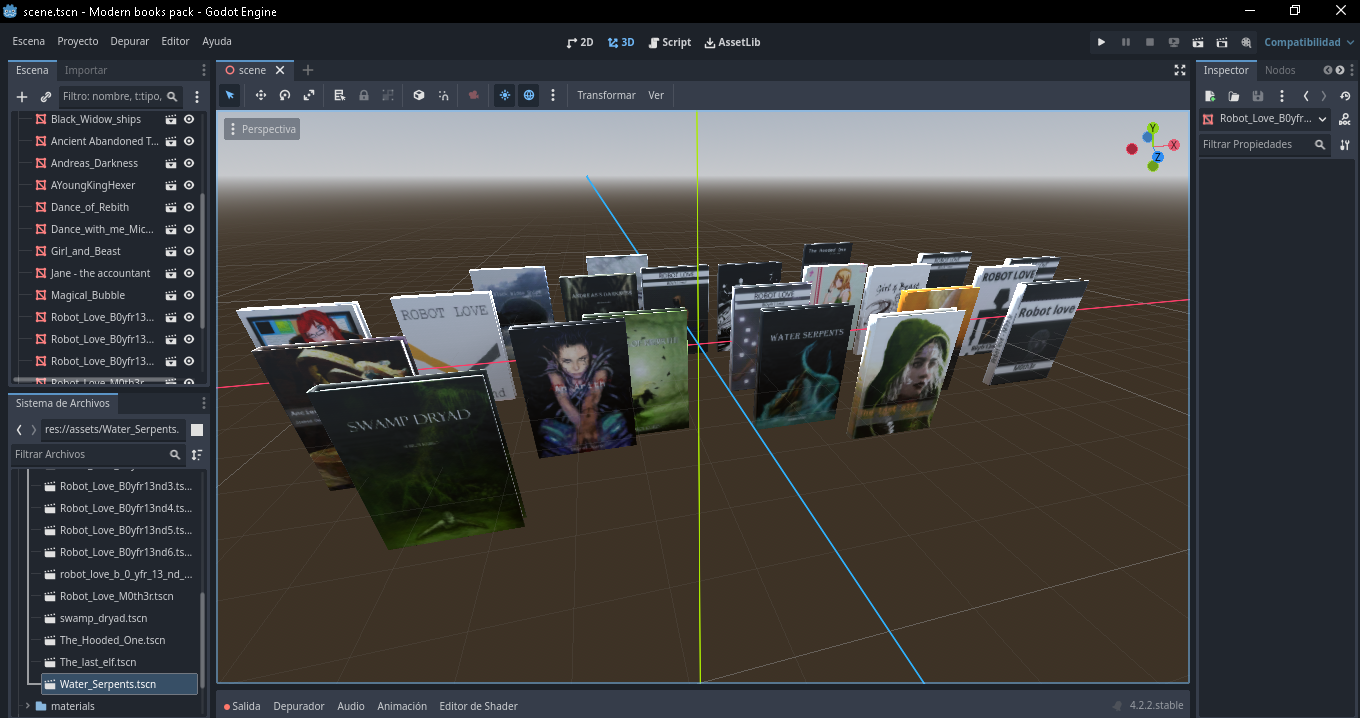Viewport: 1360px width, 718px height.
Task: Open Girl_and_Beast scene in editor clapper icon
Action: [x=171, y=251]
